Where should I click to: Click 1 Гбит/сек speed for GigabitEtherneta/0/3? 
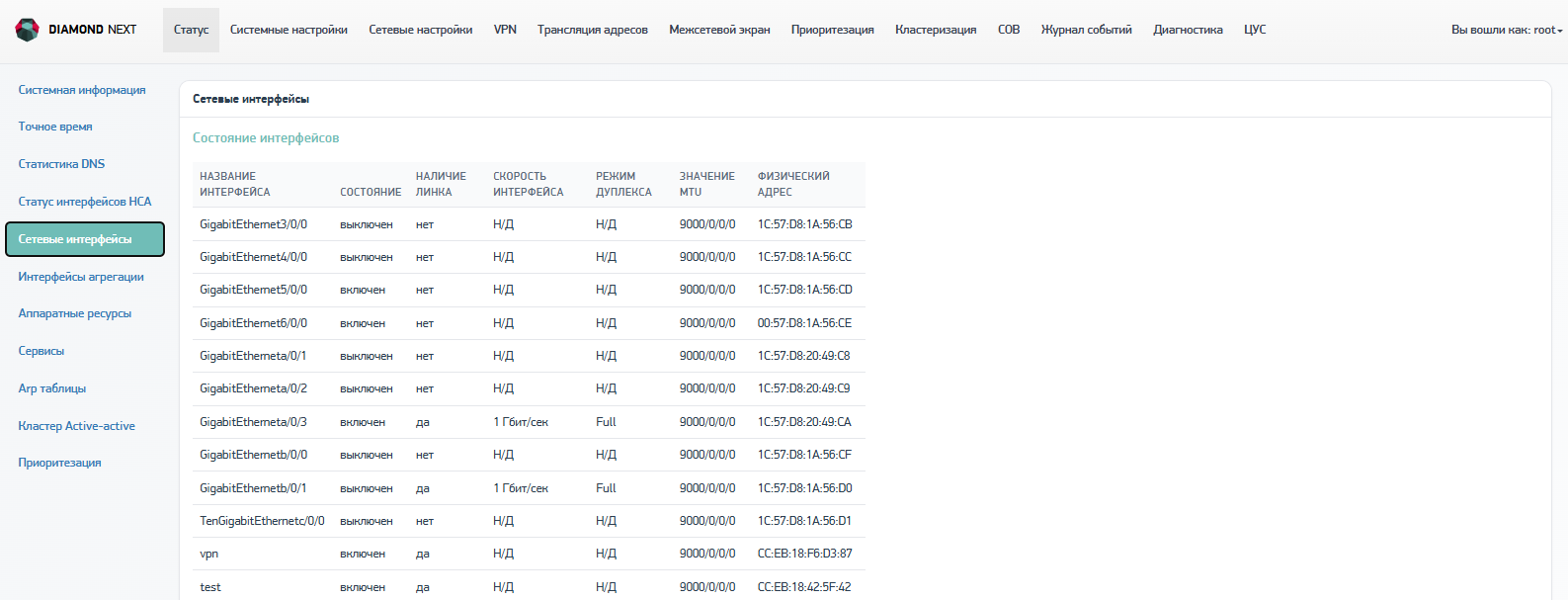click(x=521, y=422)
